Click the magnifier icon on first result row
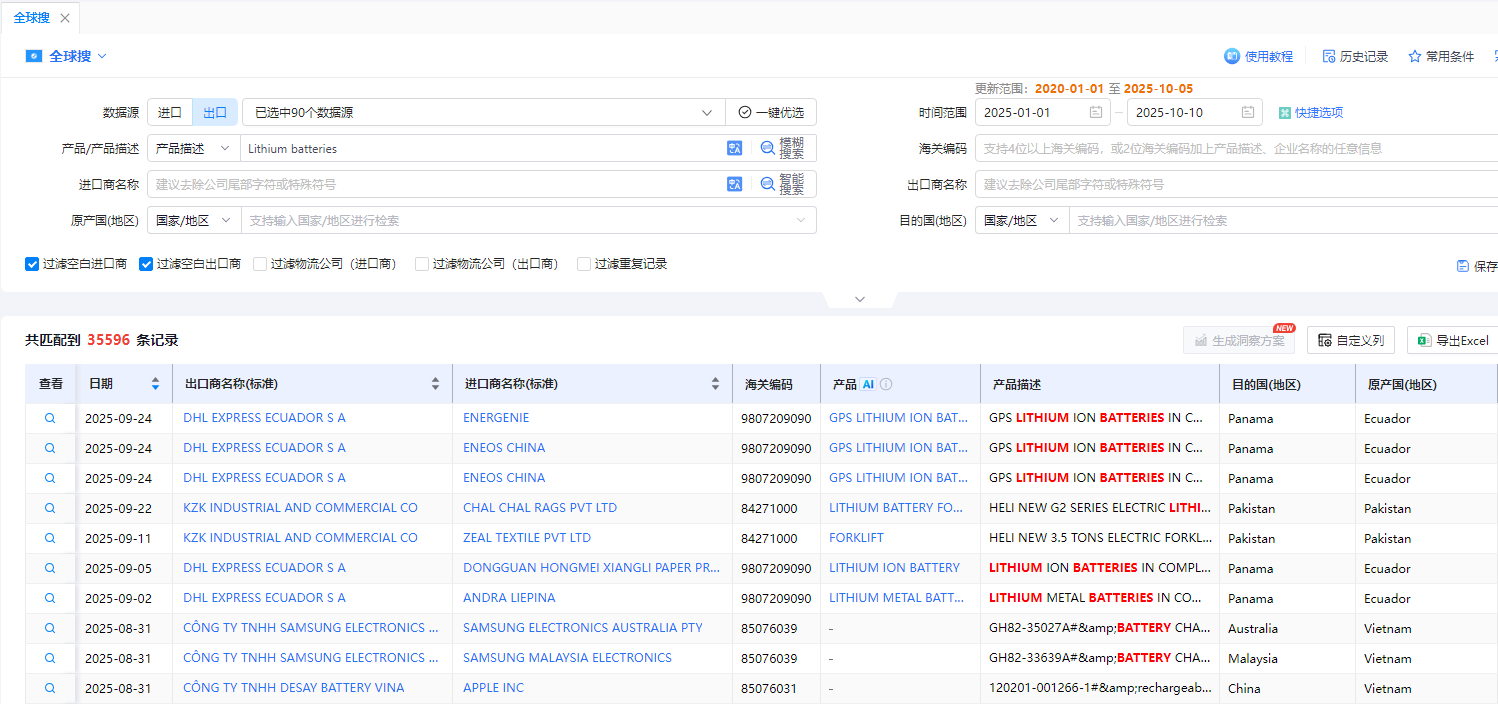This screenshot has width=1498, height=704. click(x=50, y=417)
